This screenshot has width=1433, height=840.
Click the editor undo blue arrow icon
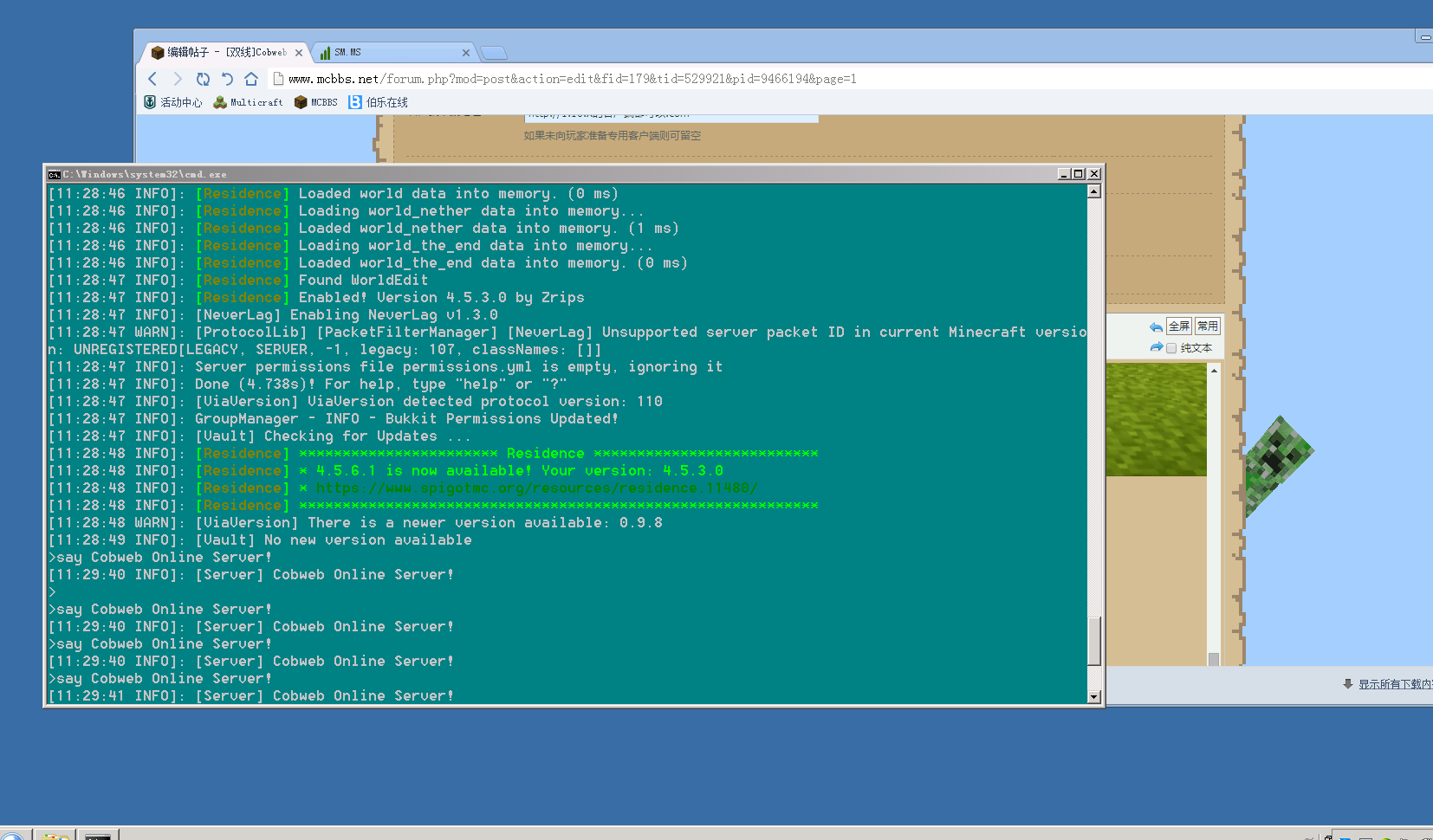1156,327
